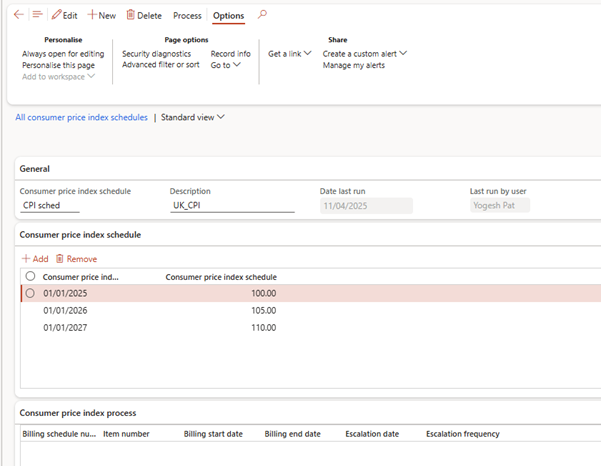
Task: Expand the Standard view selector
Action: 193,117
